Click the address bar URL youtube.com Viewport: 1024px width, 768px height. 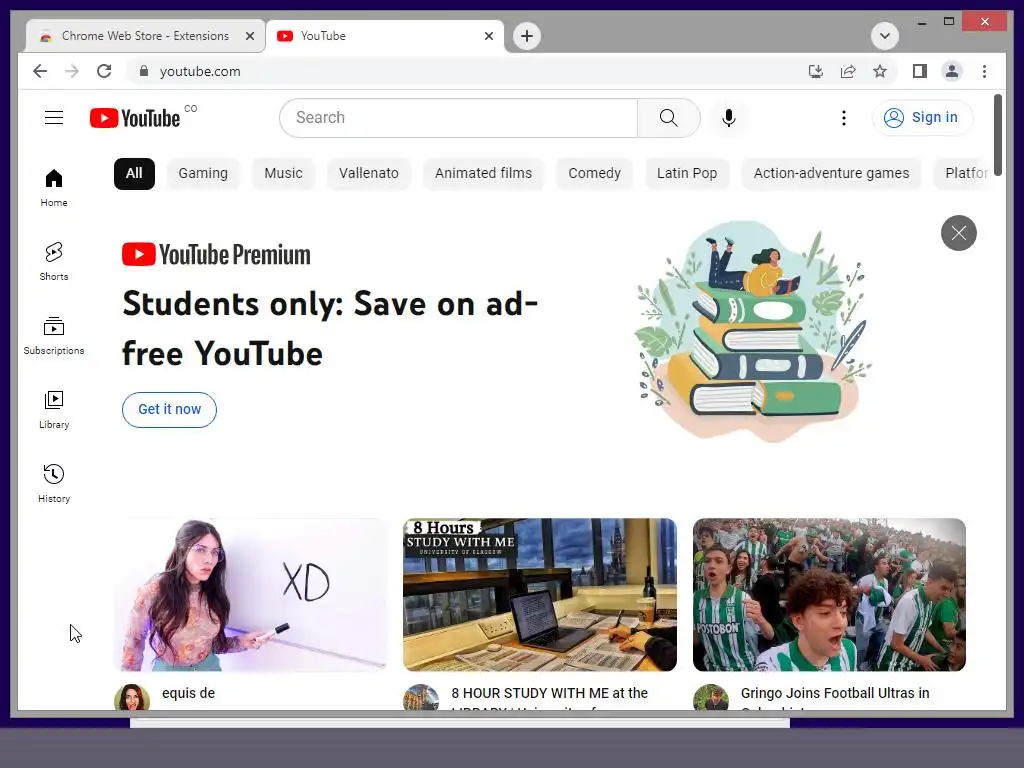point(200,71)
